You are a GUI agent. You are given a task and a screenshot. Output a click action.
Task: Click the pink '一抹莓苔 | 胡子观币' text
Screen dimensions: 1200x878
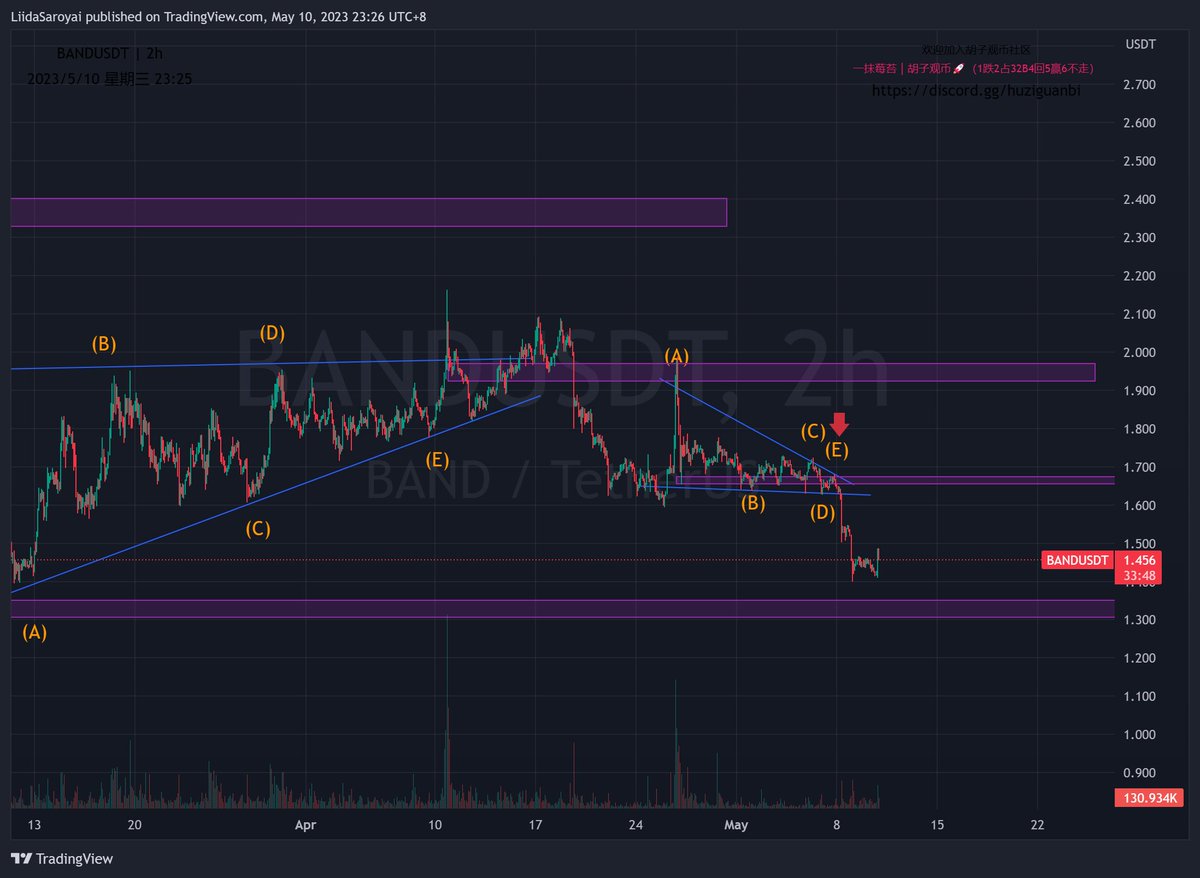(x=899, y=68)
